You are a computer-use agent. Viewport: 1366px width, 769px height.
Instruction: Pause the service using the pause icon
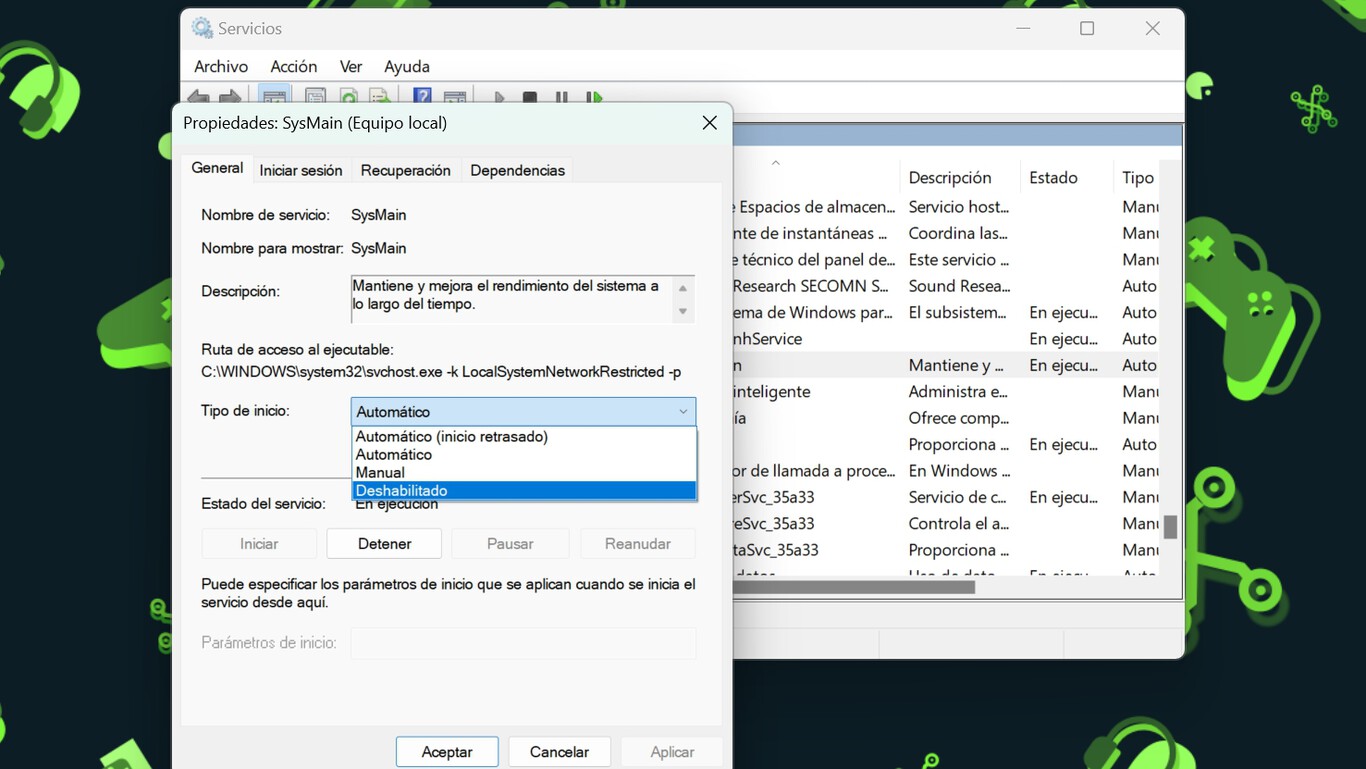pos(561,96)
